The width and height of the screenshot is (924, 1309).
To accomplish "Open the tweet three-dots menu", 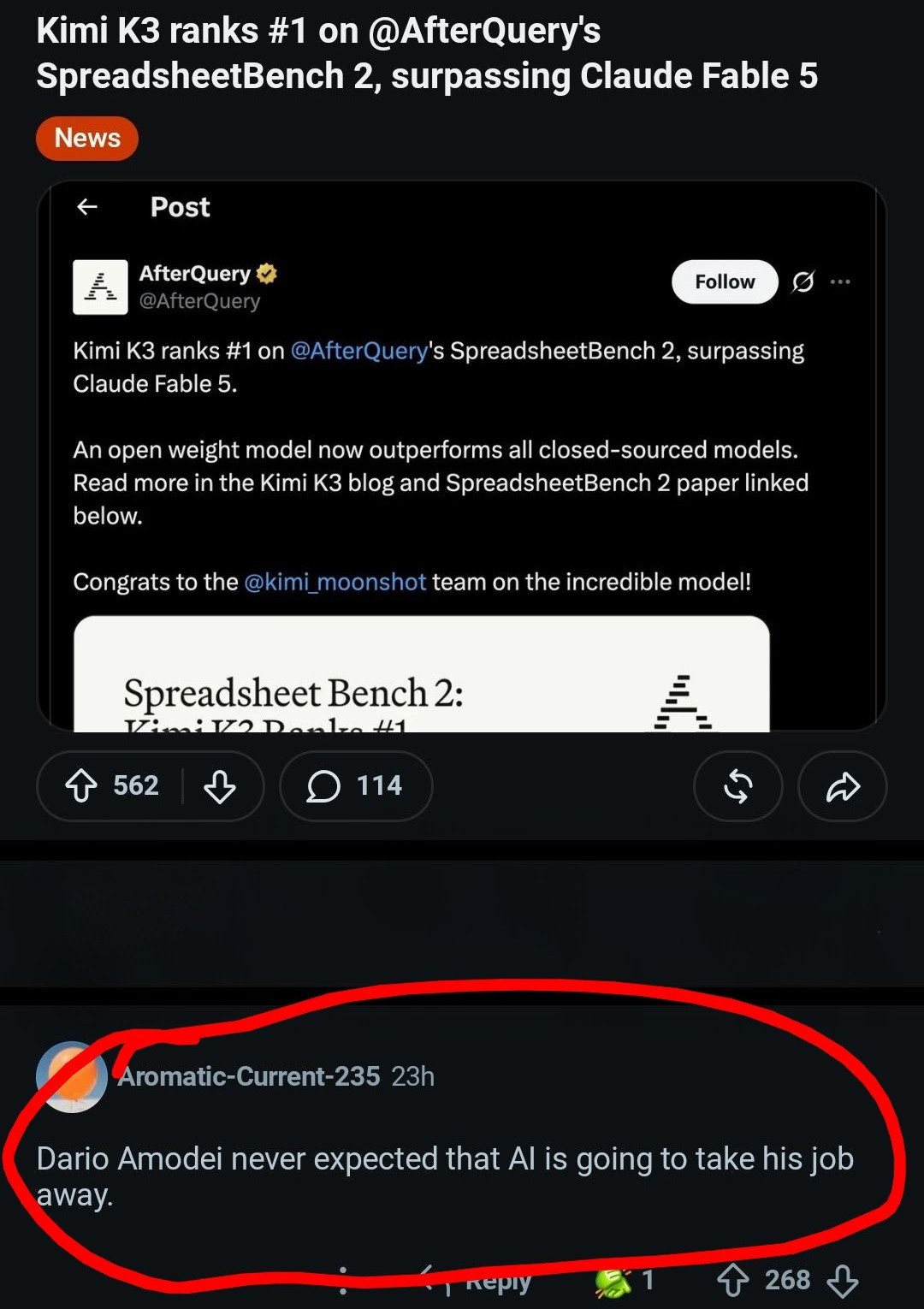I will 840,281.
